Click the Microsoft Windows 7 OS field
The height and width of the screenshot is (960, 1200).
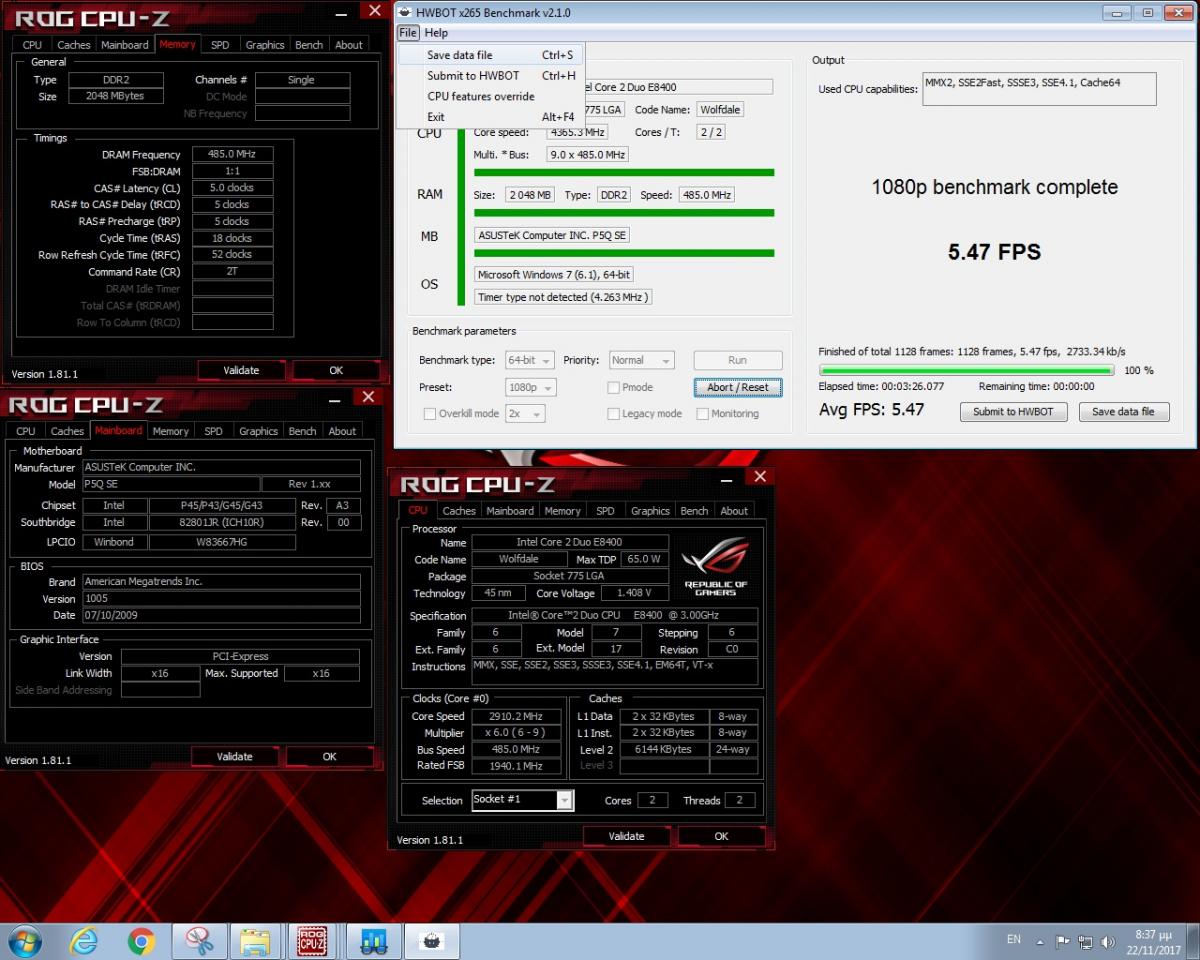(553, 274)
